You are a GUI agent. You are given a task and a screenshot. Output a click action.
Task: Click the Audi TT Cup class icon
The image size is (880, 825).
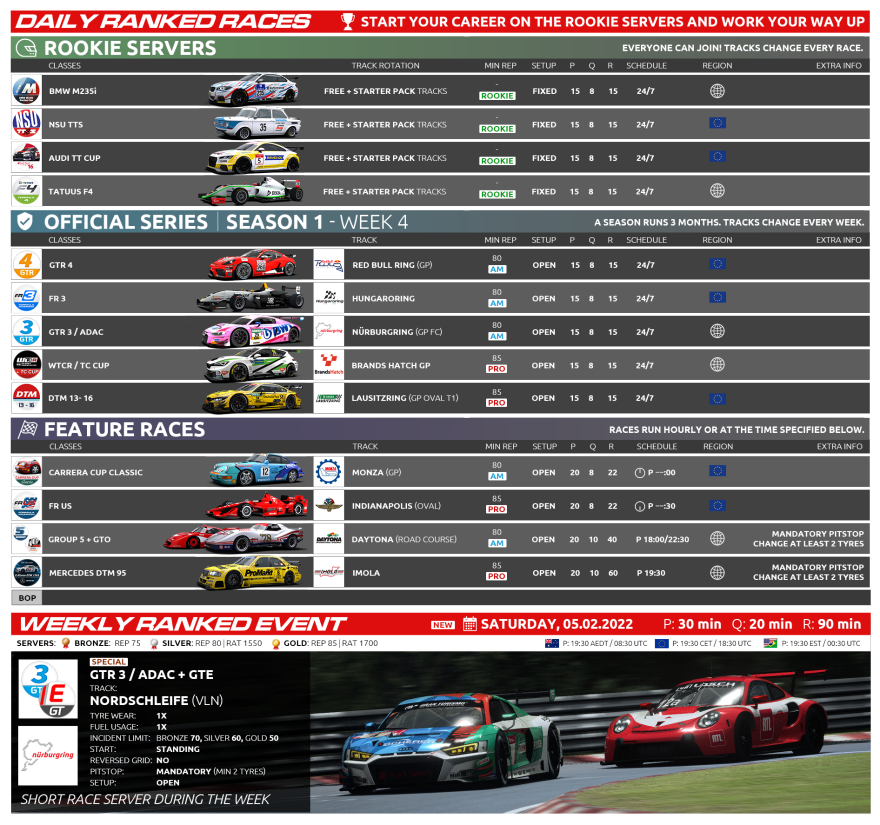point(26,158)
